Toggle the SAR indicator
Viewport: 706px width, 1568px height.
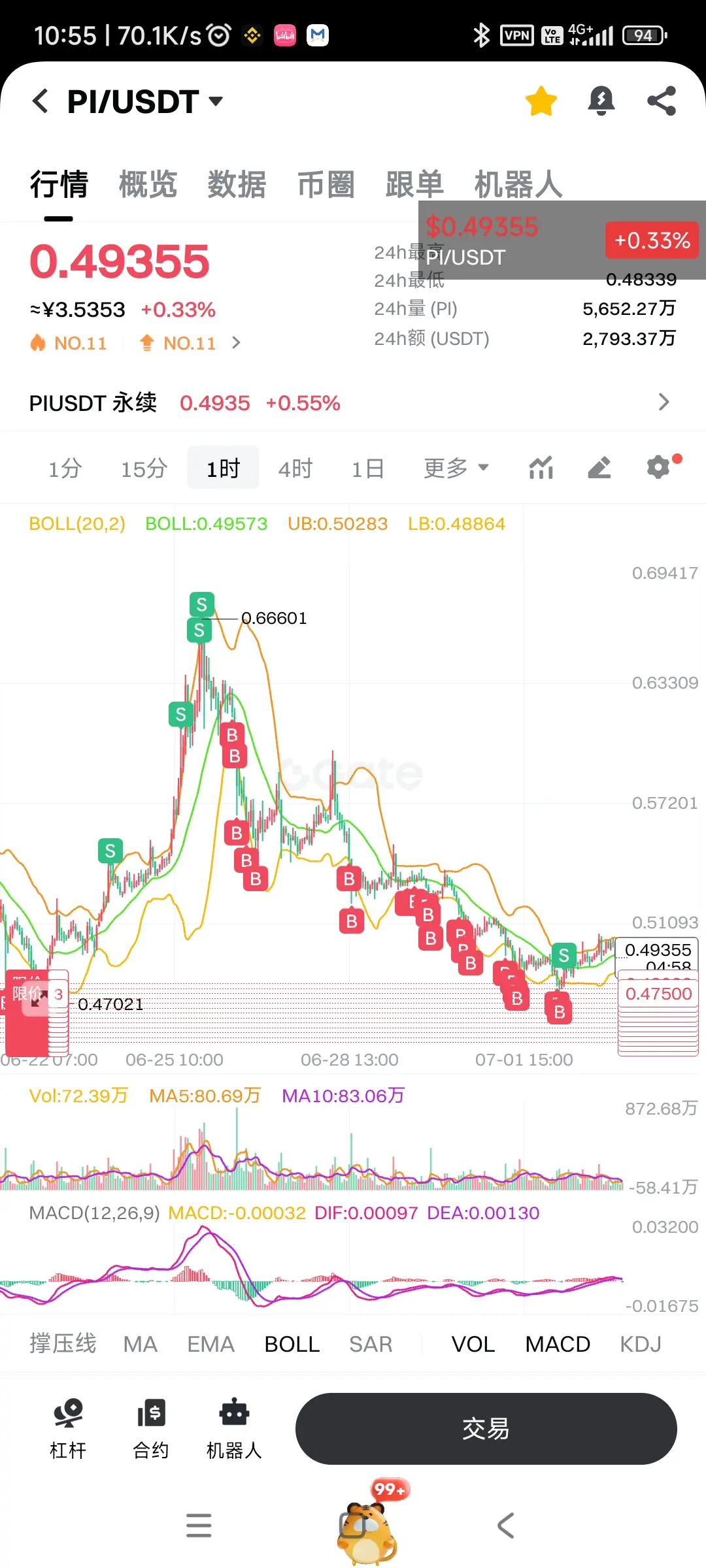click(371, 1344)
